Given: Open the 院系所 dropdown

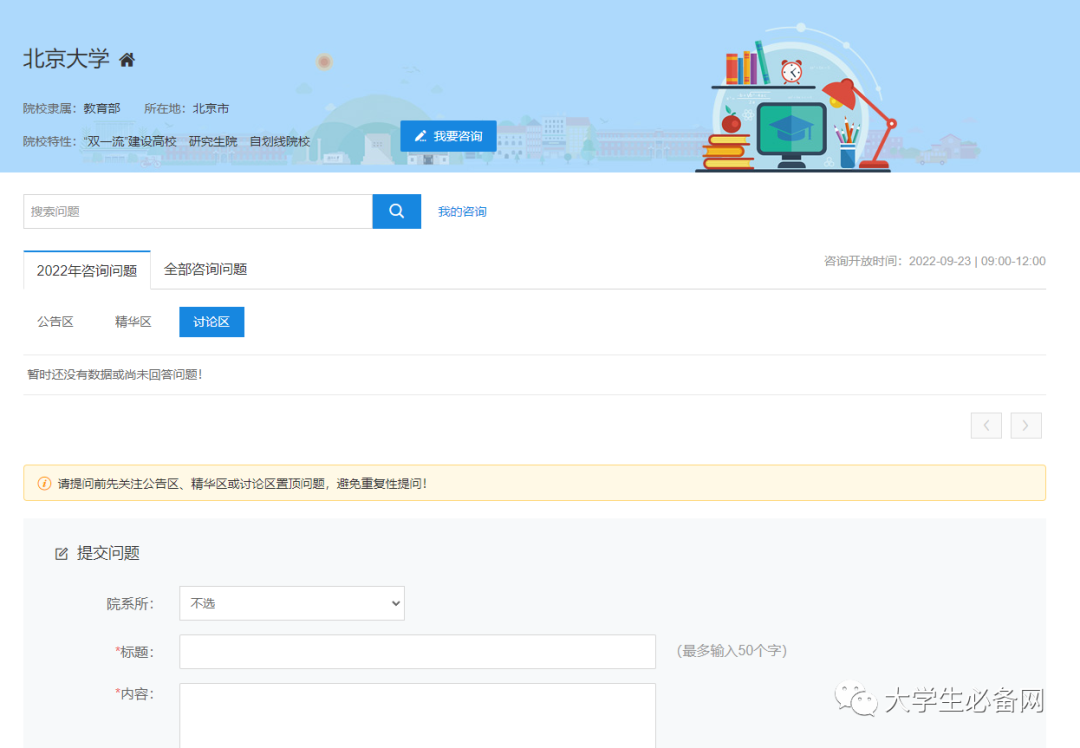Looking at the screenshot, I should point(292,603).
